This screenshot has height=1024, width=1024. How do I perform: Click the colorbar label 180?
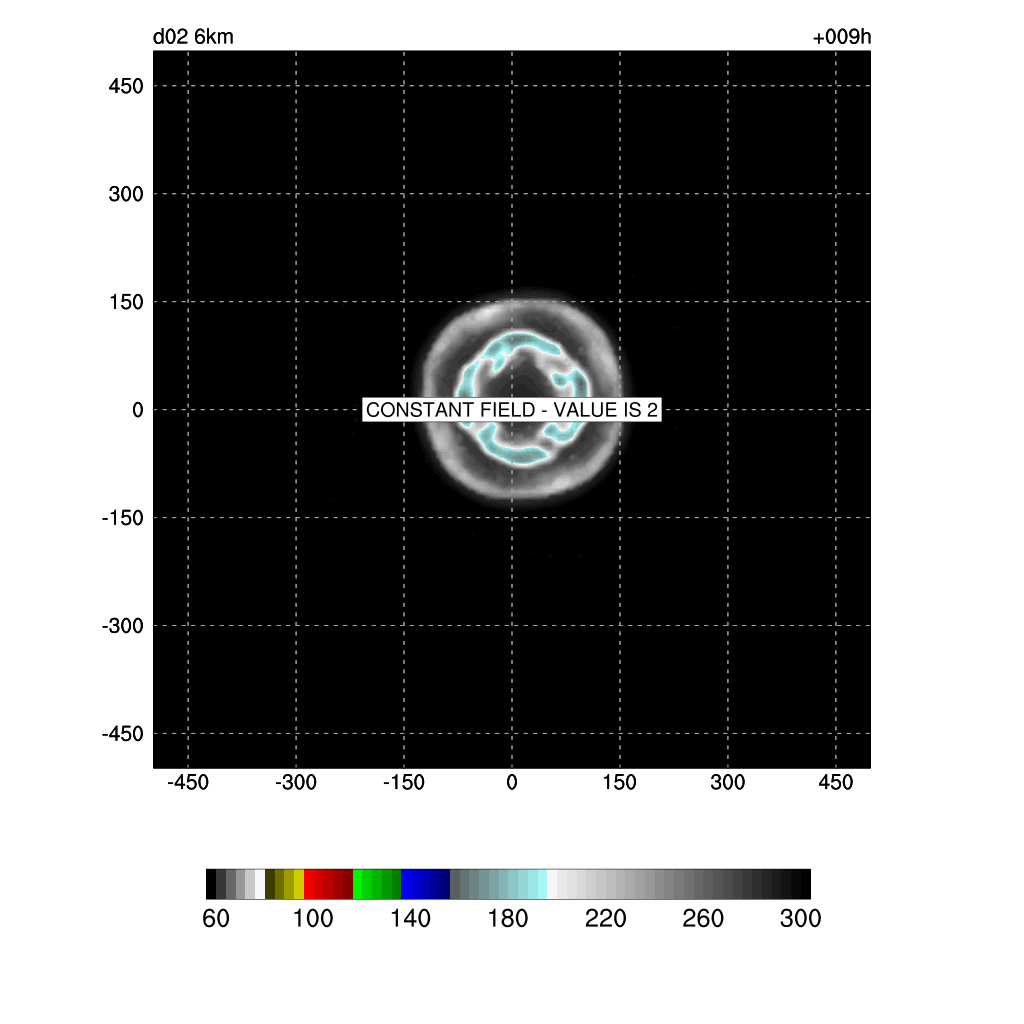[x=507, y=918]
